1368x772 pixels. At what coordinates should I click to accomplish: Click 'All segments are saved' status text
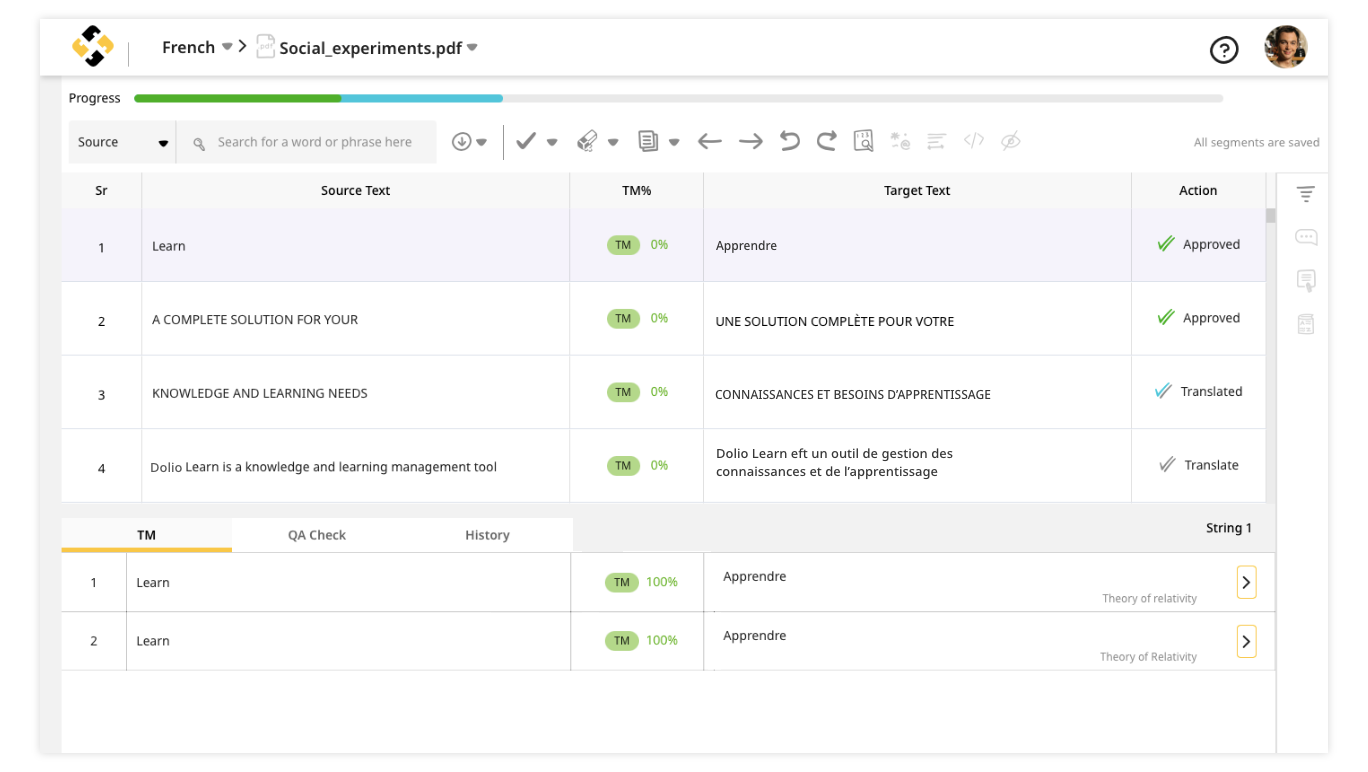1257,143
